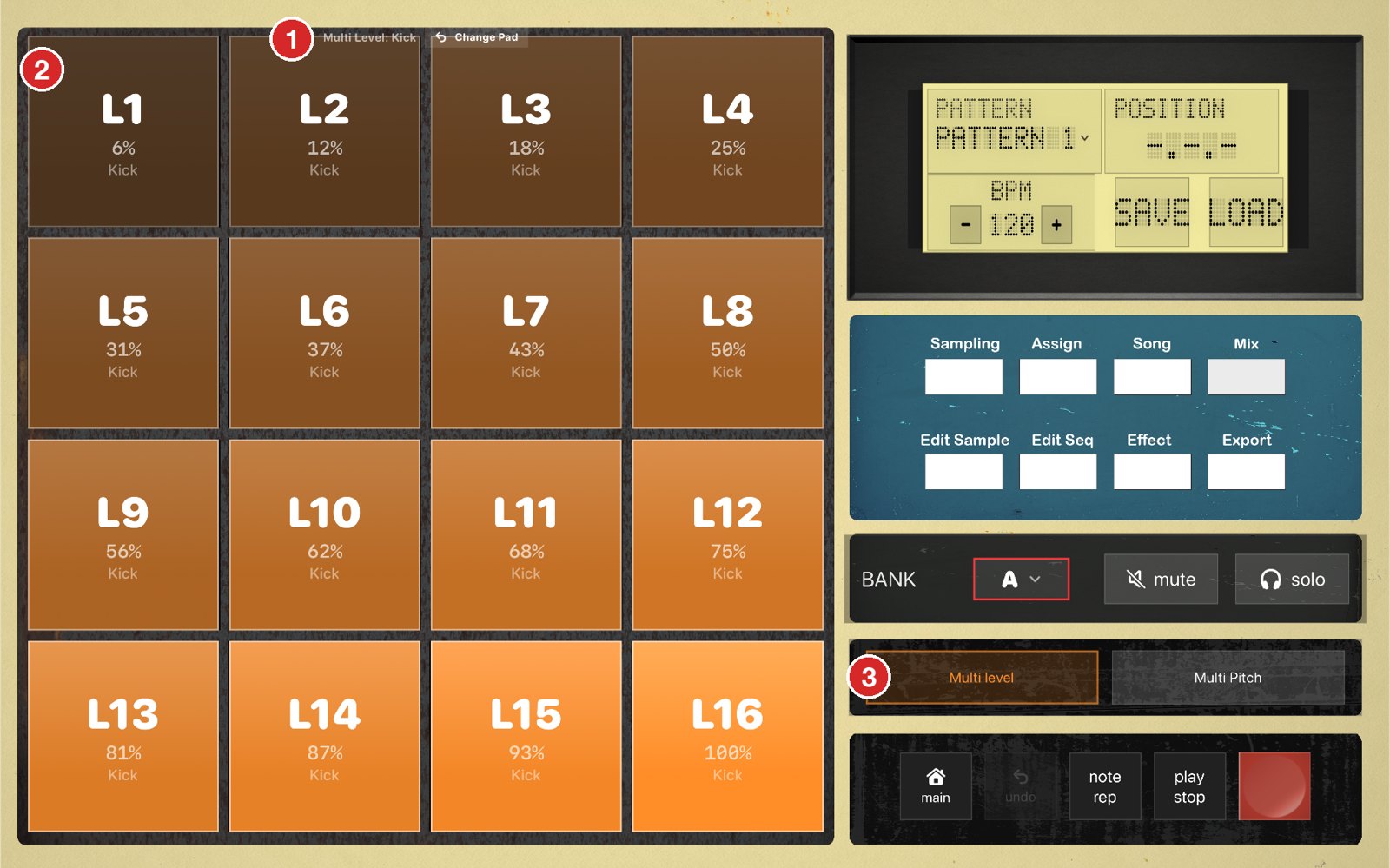
Task: Trigger pad L3 at 18% level
Action: [x=526, y=131]
